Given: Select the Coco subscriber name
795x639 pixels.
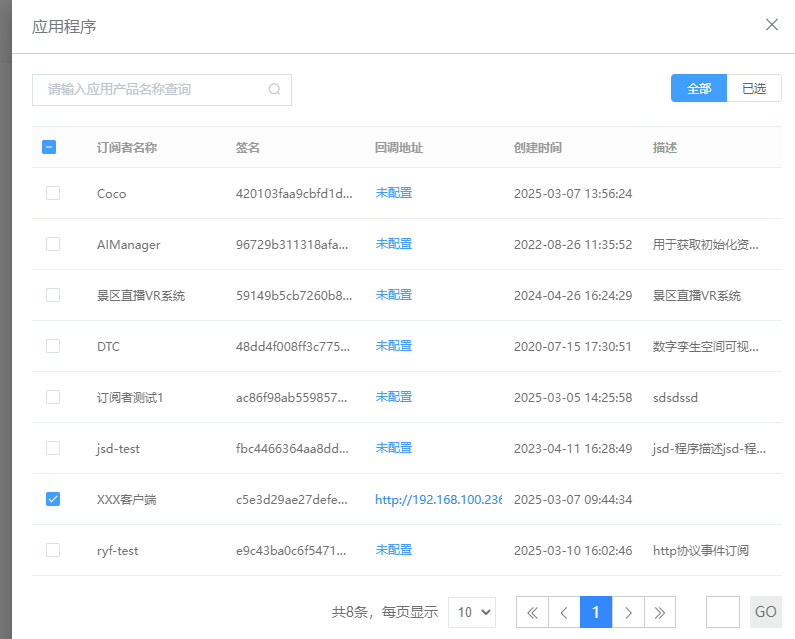Looking at the screenshot, I should (112, 194).
